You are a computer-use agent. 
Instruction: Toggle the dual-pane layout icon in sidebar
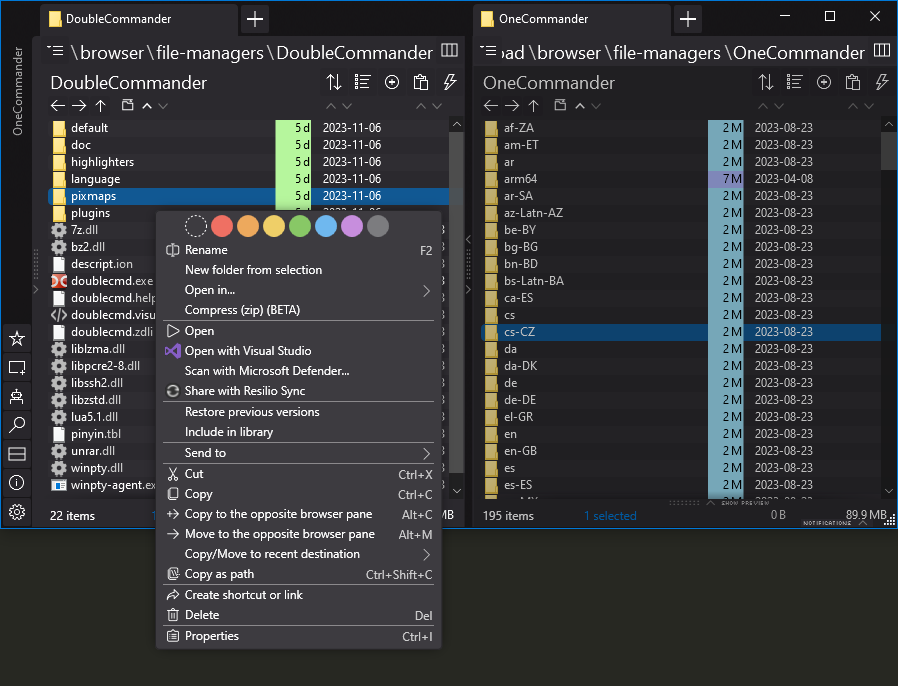coord(17,455)
